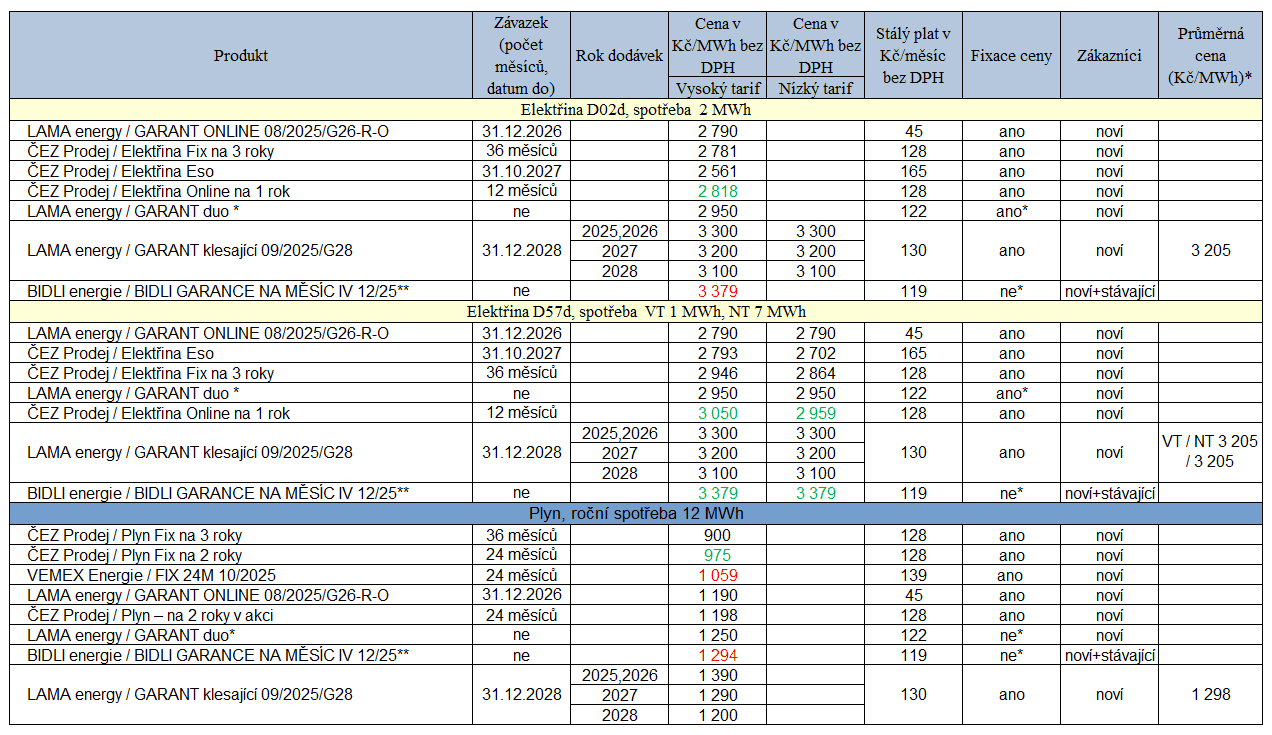Click the "Vysoký tarif" subheader cell
Screen dimensions: 1272x735
coord(717,88)
